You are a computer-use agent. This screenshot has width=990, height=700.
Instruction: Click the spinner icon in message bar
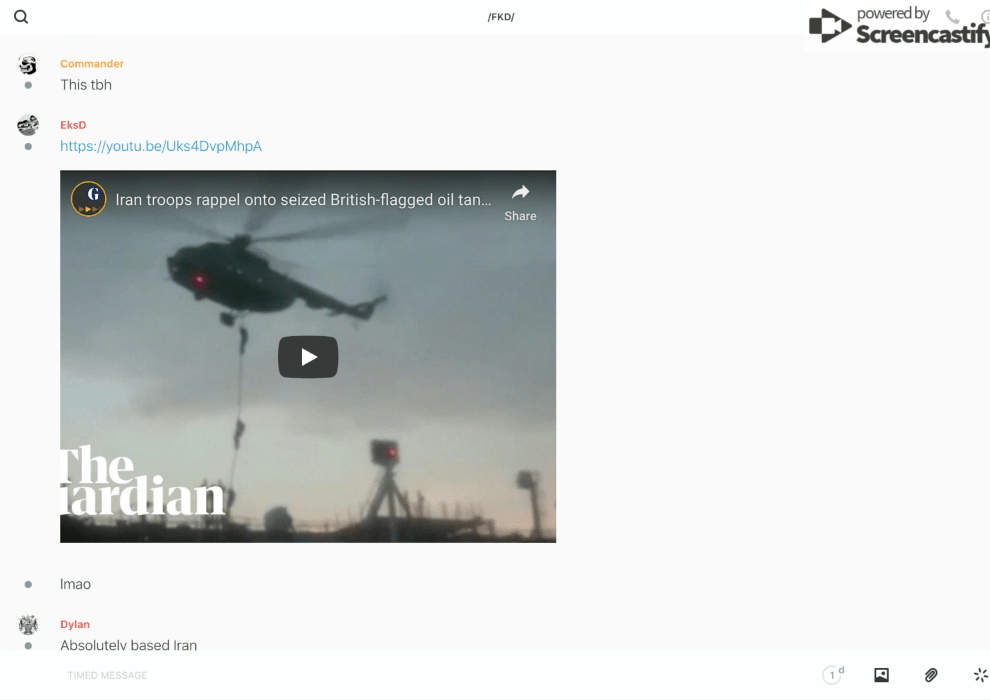[980, 675]
